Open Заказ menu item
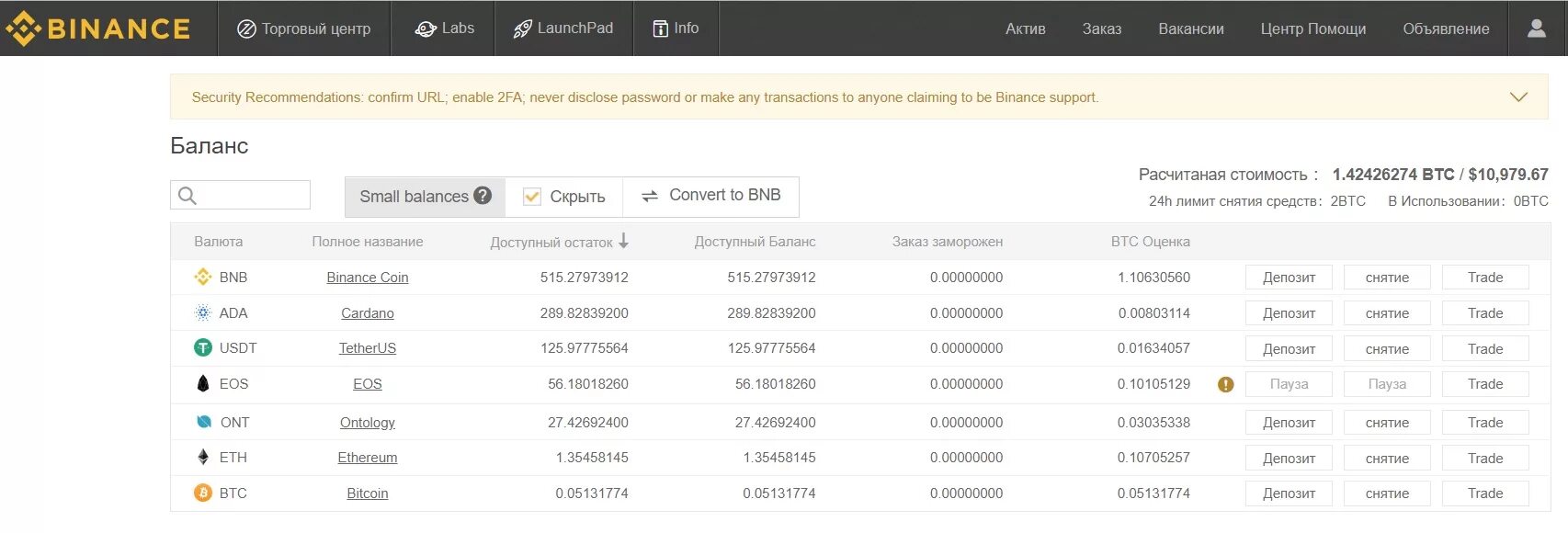Screen dimensions: 1568x533 [1102, 28]
